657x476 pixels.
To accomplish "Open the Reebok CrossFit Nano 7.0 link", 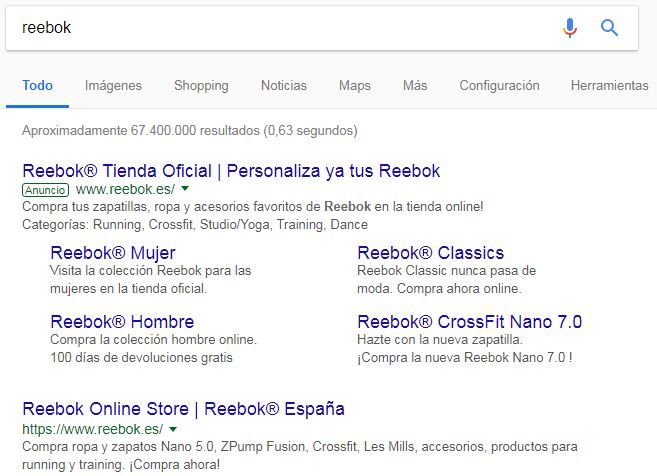I will point(469,322).
